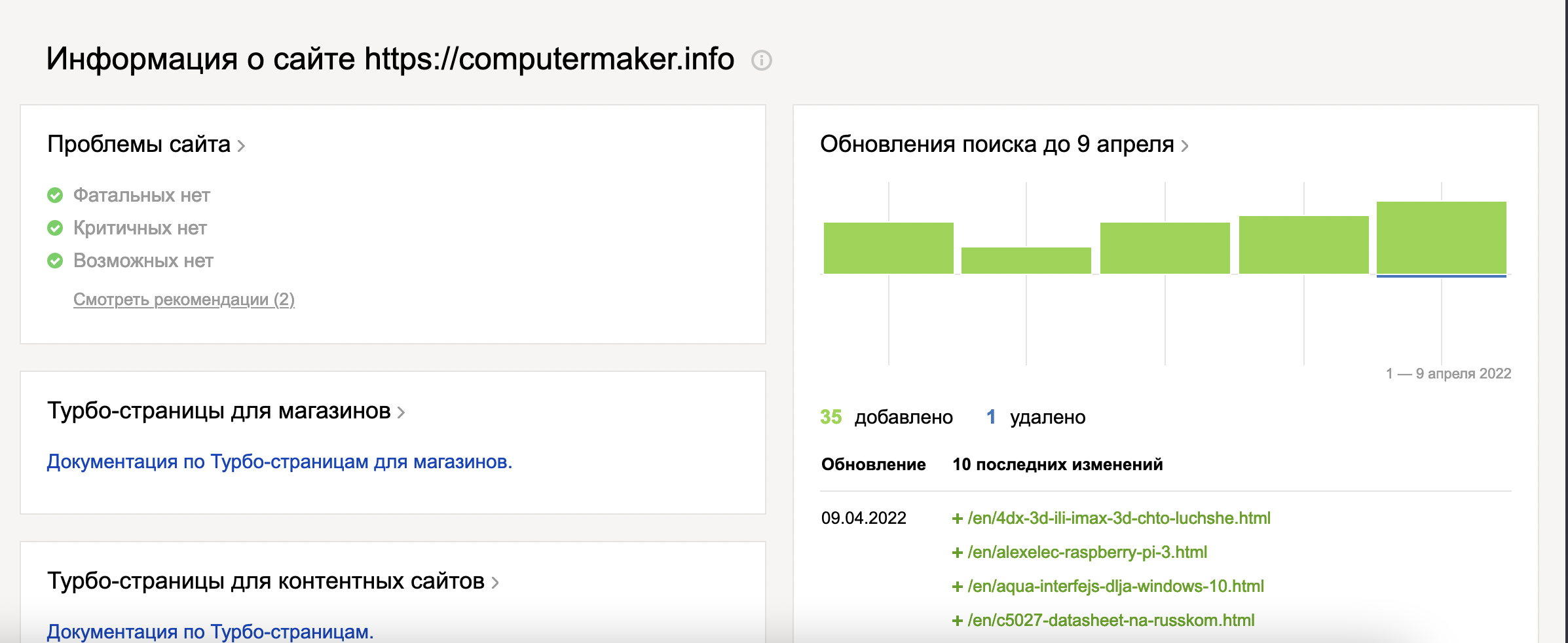Open /en/aqua-interfejs-dlja-windows-10.html link
1568x643 pixels.
coord(1115,587)
